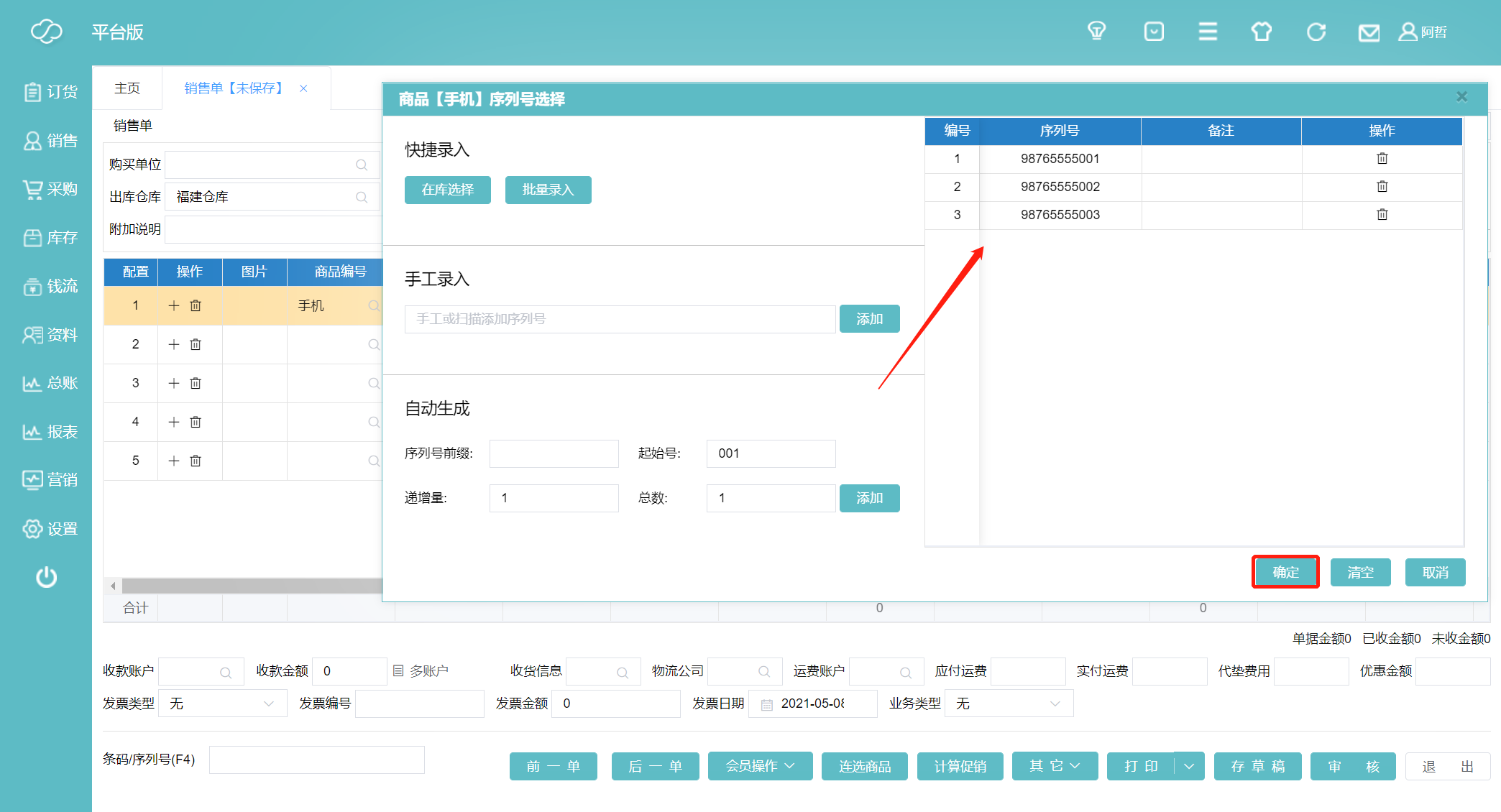Click the lightbulb tips icon
This screenshot has height=812, width=1501.
tap(1096, 31)
